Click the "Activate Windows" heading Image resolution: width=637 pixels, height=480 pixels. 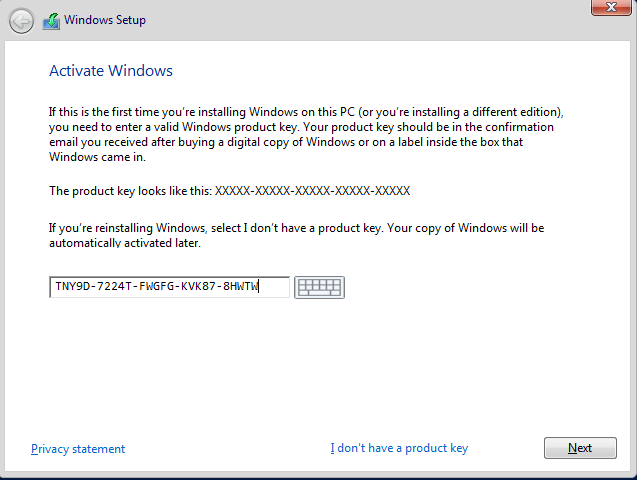[x=111, y=71]
